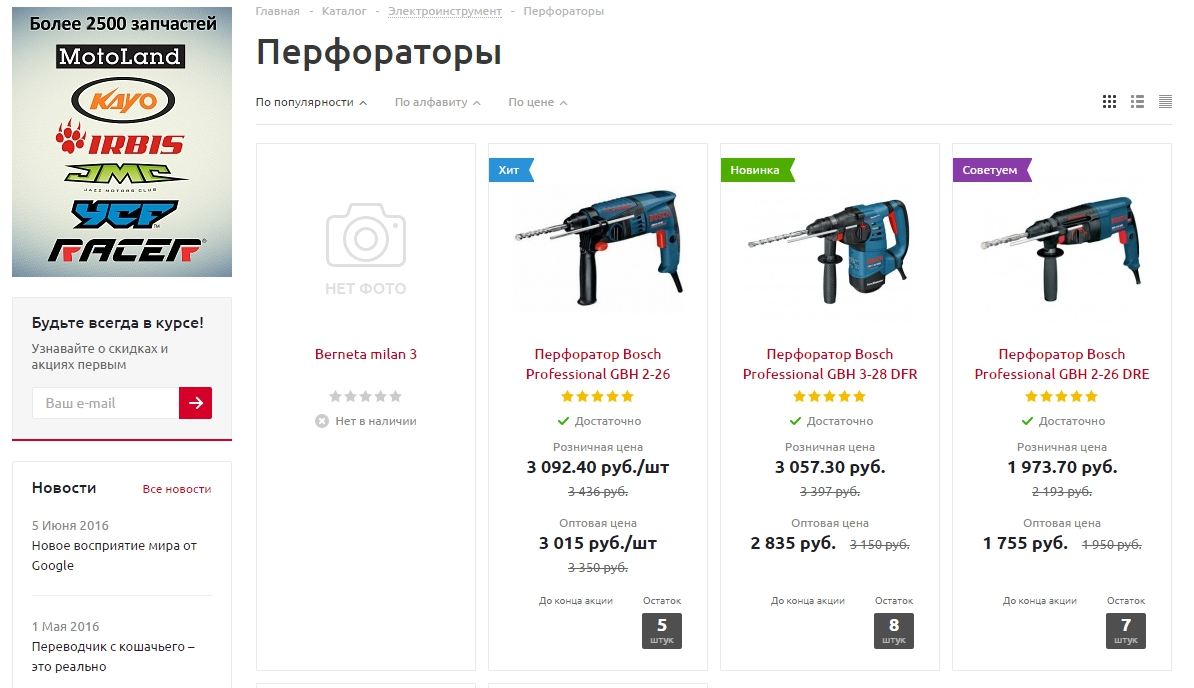Open the motorcycle brands advertising banner
Viewport: 1194px width, 688px height.
pos(122,142)
